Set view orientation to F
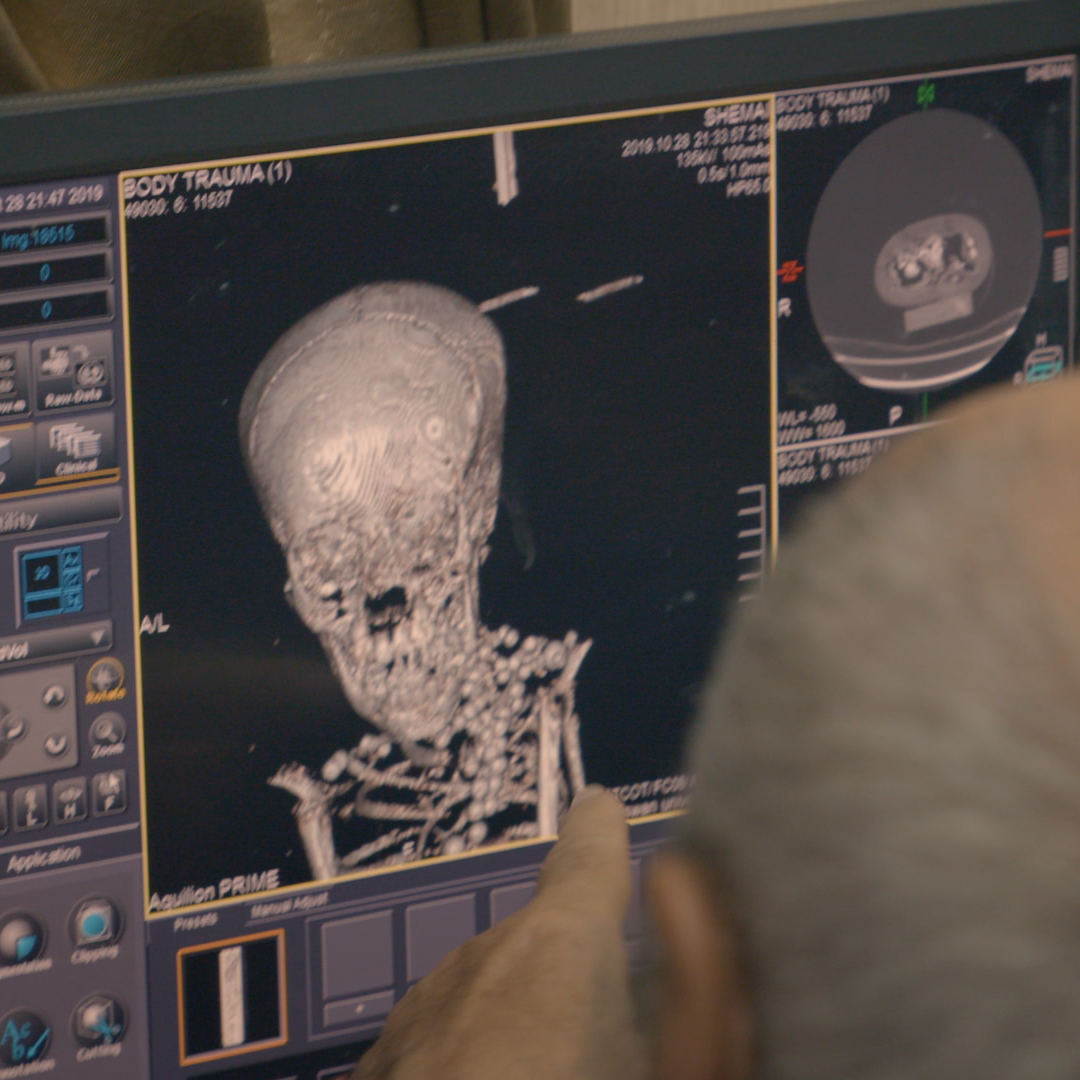Screen dimensions: 1080x1080 pyautogui.click(x=108, y=793)
